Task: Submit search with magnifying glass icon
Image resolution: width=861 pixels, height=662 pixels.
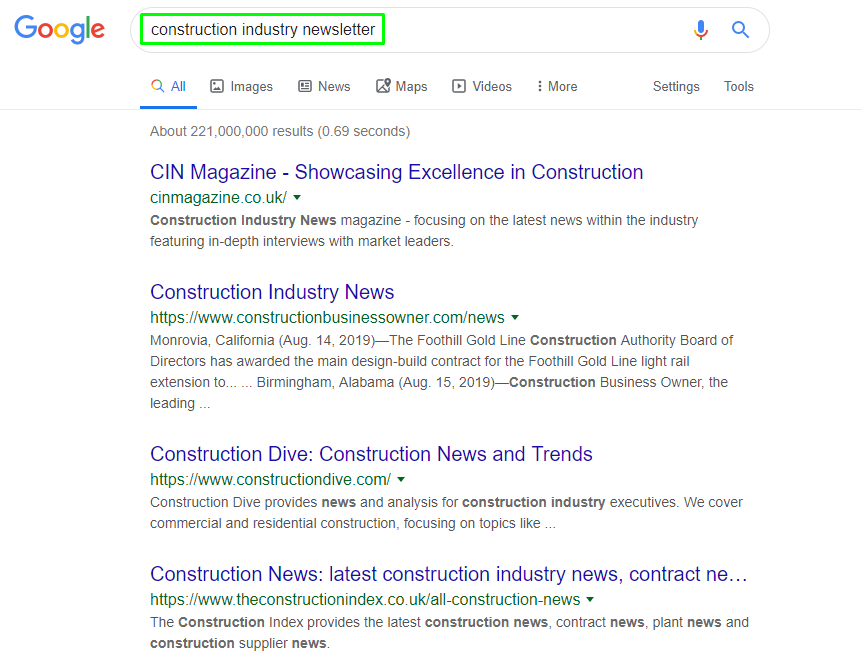Action: click(x=740, y=30)
